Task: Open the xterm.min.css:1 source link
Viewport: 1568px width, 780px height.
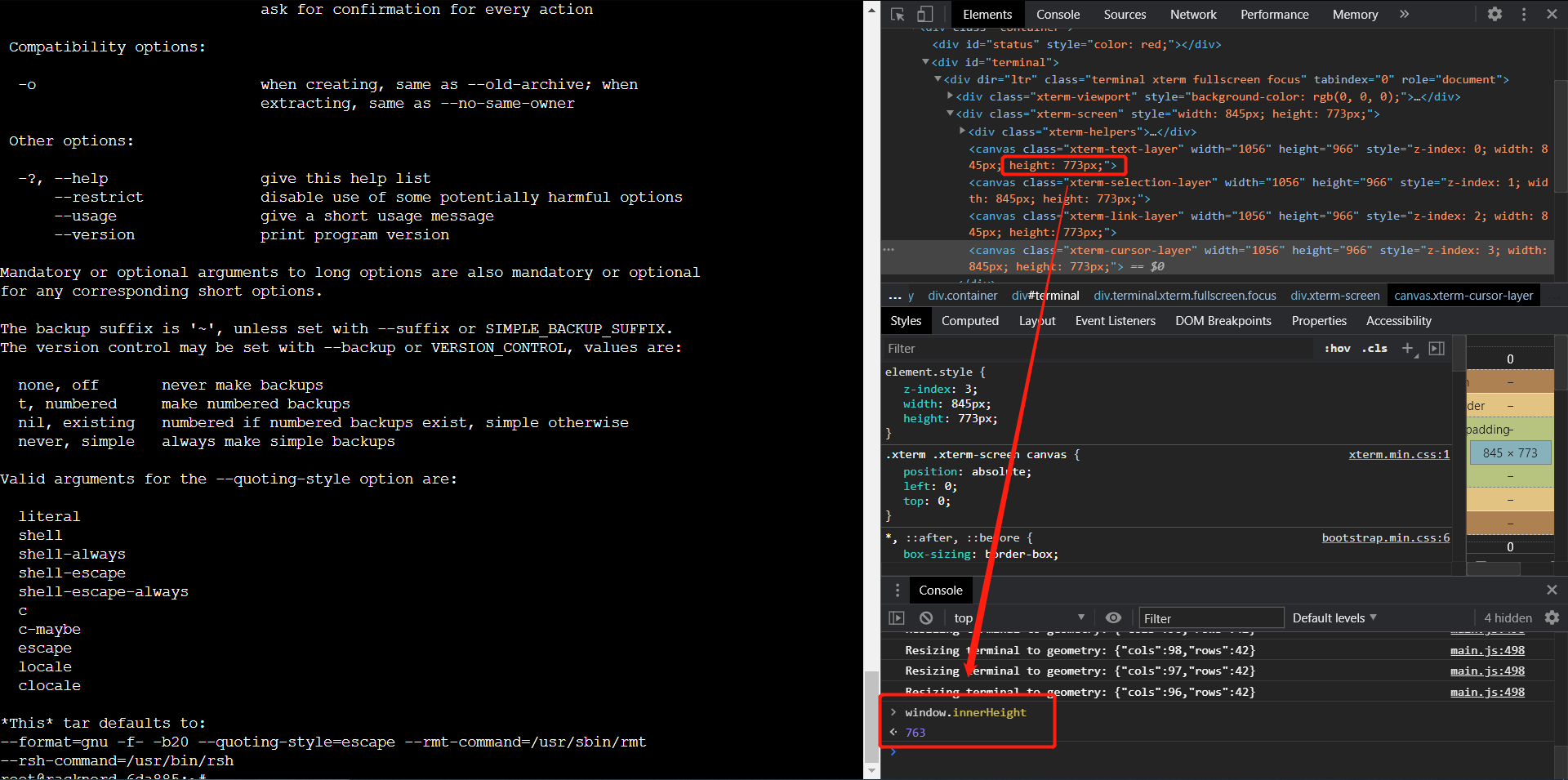Action: point(1399,455)
